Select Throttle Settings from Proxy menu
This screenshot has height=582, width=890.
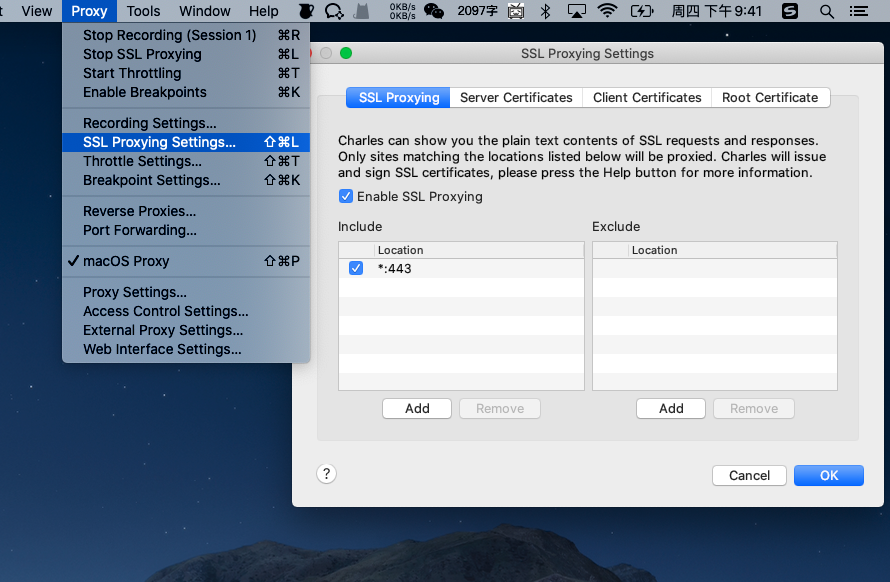pos(142,161)
